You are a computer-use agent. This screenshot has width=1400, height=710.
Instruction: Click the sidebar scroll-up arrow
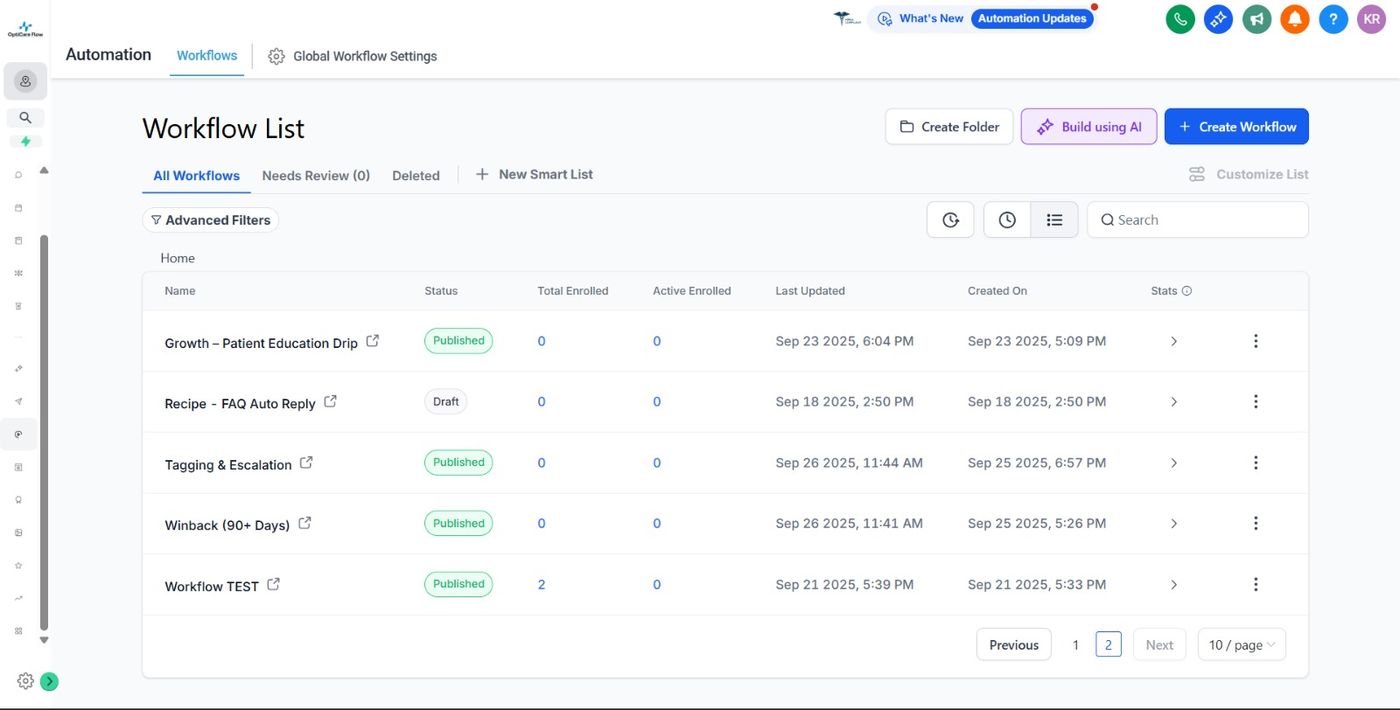pos(44,170)
